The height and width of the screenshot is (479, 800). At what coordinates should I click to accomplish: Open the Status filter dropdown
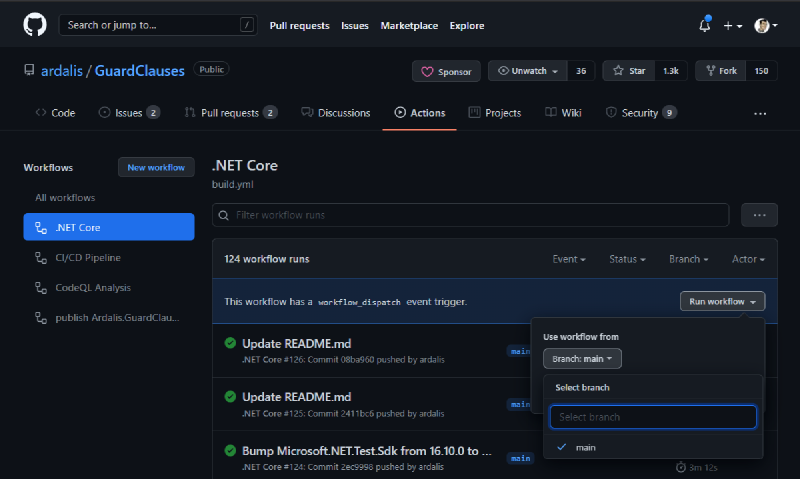pyautogui.click(x=627, y=259)
